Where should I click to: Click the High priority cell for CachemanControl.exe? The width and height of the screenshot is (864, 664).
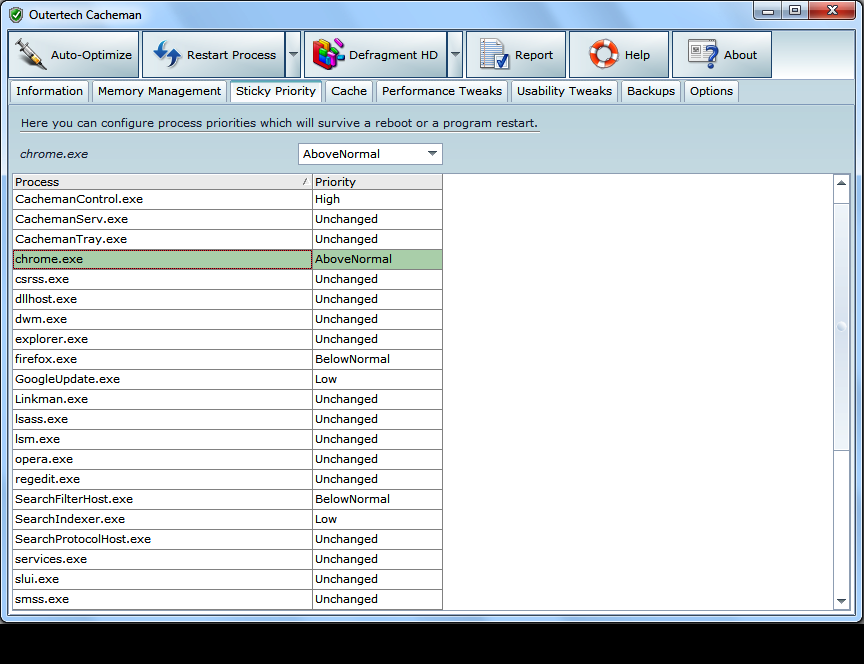point(377,199)
